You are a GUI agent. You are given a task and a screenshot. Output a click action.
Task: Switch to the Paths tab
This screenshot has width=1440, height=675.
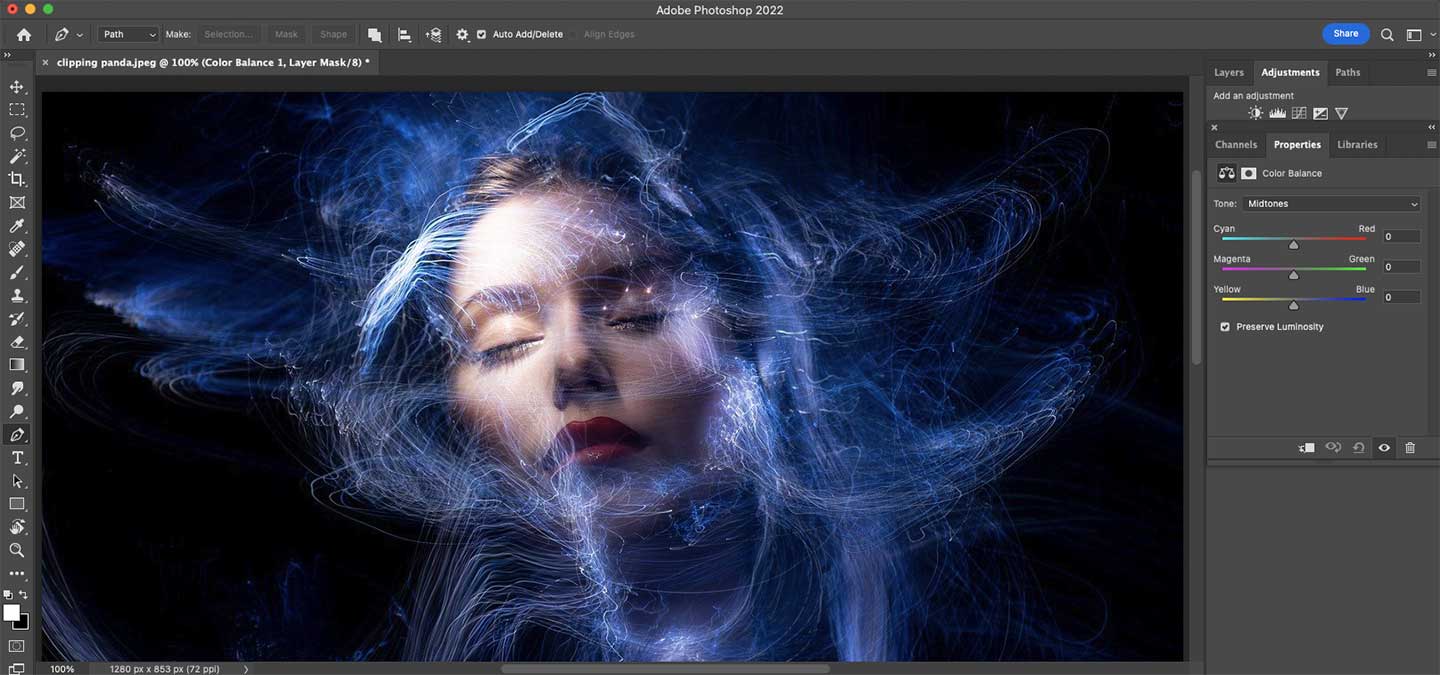tap(1348, 73)
